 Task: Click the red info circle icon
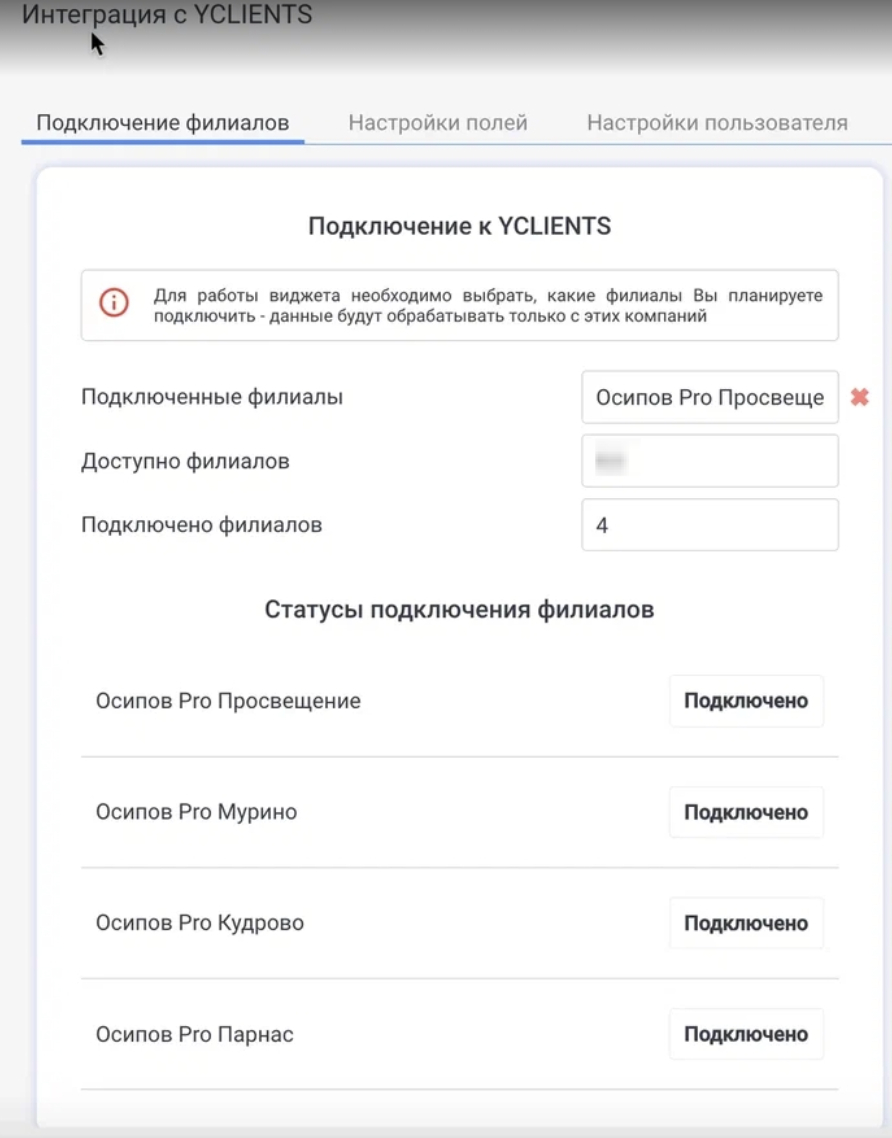[114, 302]
